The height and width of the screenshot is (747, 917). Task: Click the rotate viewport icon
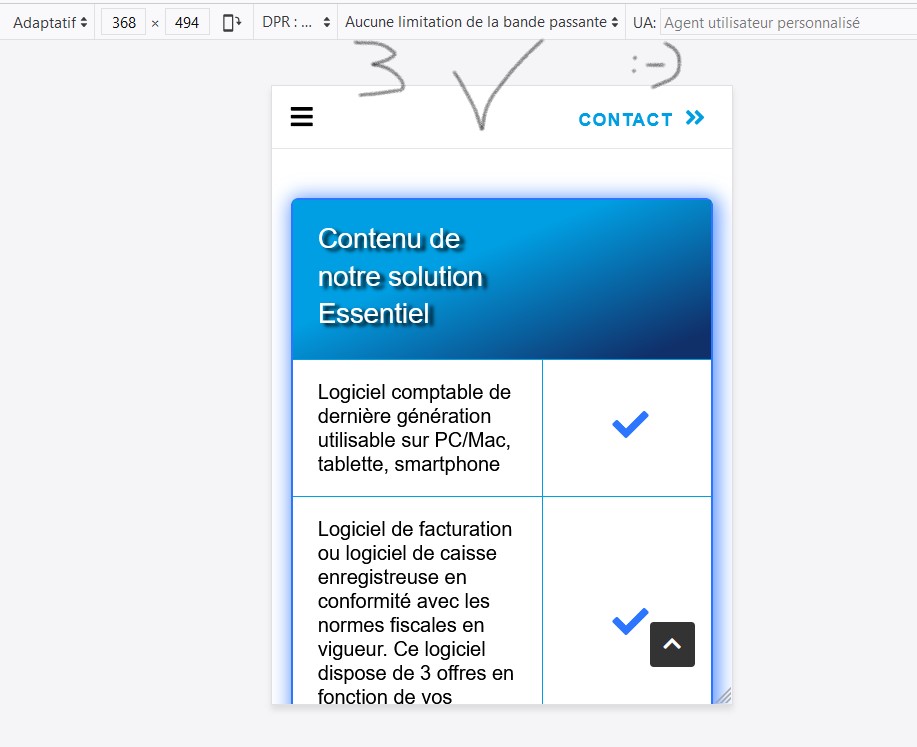pyautogui.click(x=232, y=22)
